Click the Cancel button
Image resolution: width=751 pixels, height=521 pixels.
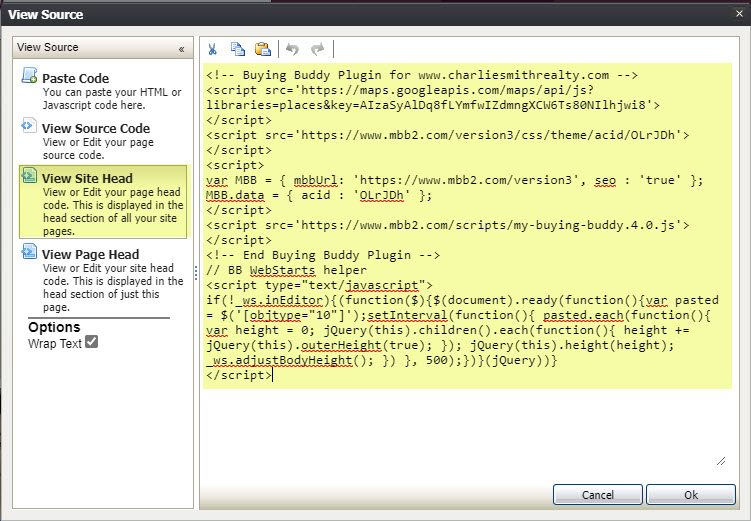pos(597,495)
